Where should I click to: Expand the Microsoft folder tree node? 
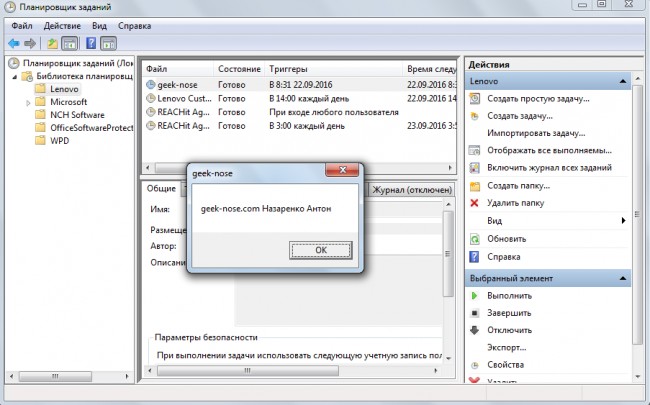coord(26,102)
